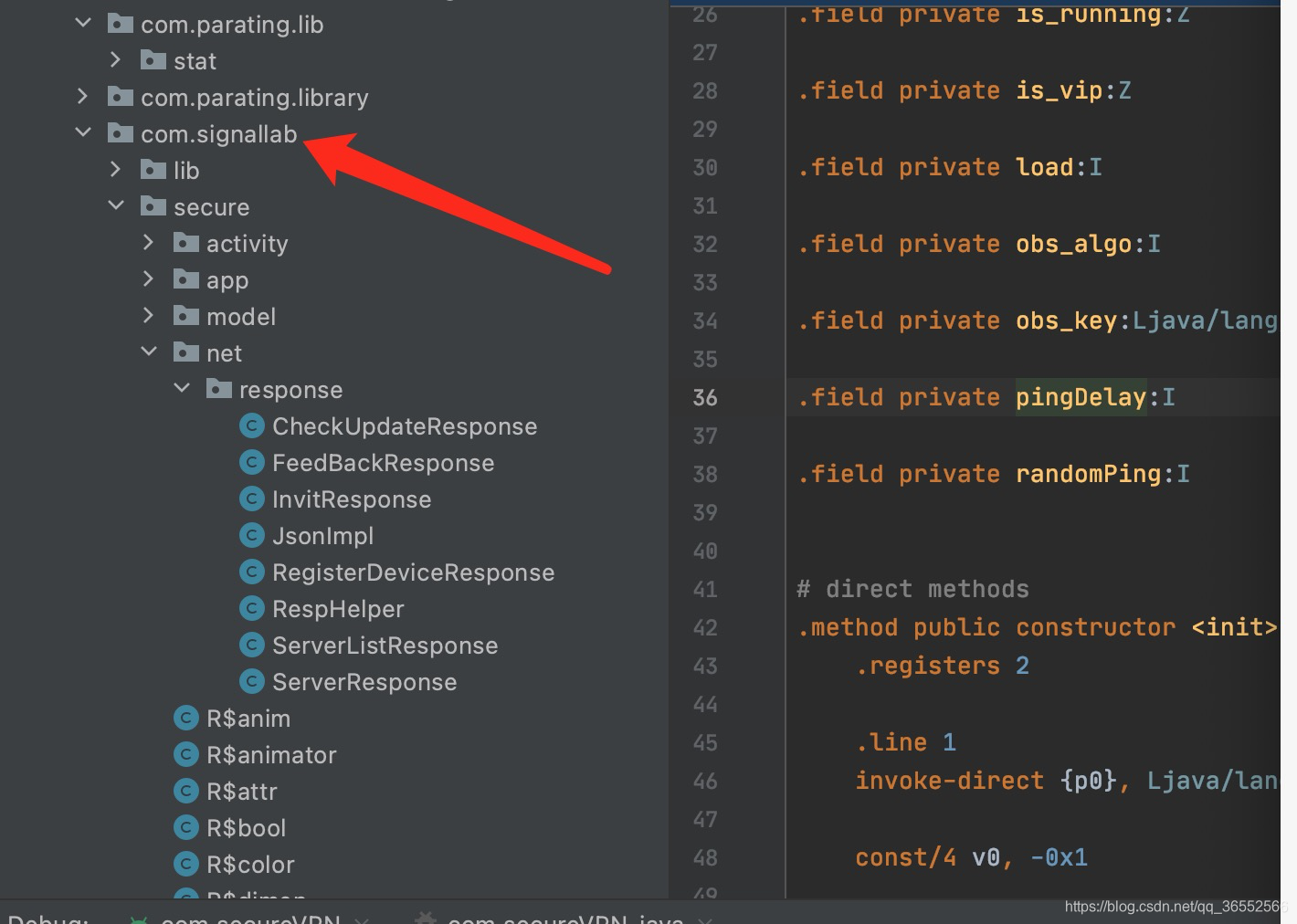Click the ServerResponse class icon

[252, 681]
